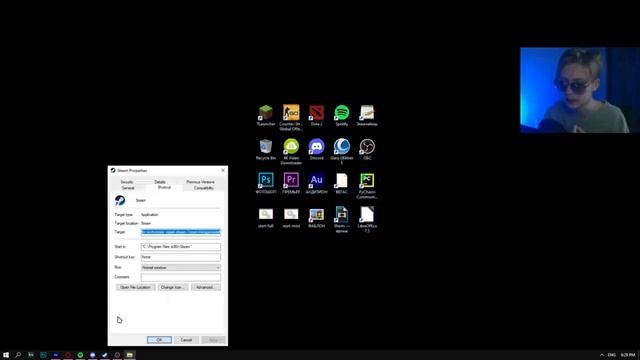Show hidden system tray icons chevron
This screenshot has width=640, height=360.
[602, 355]
